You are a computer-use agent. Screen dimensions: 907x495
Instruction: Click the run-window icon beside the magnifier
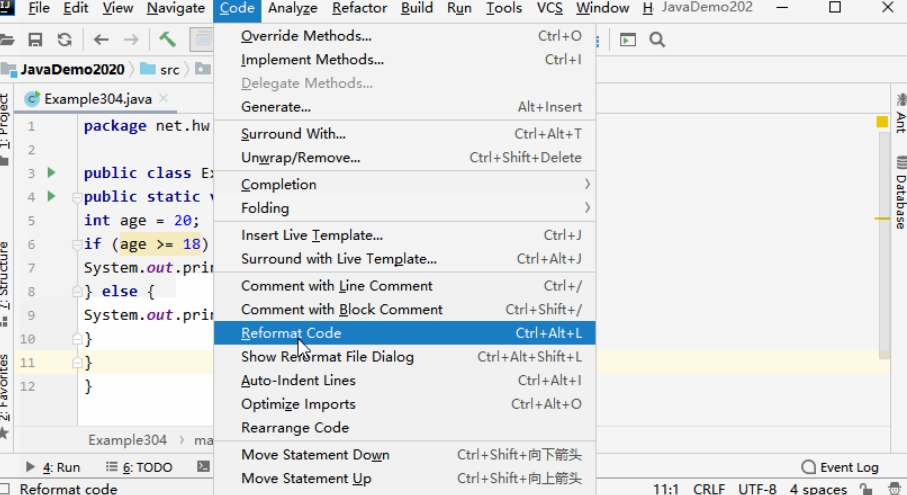click(x=628, y=40)
